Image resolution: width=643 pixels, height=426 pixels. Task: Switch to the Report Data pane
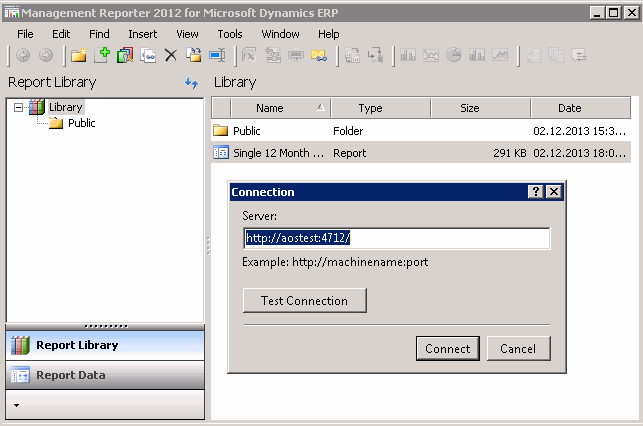(105, 375)
